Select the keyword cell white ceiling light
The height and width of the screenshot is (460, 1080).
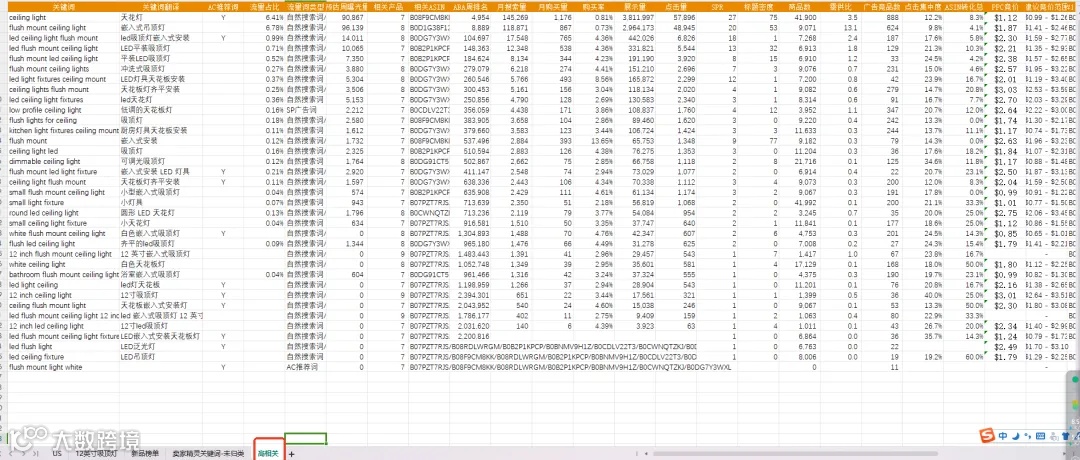(63, 264)
